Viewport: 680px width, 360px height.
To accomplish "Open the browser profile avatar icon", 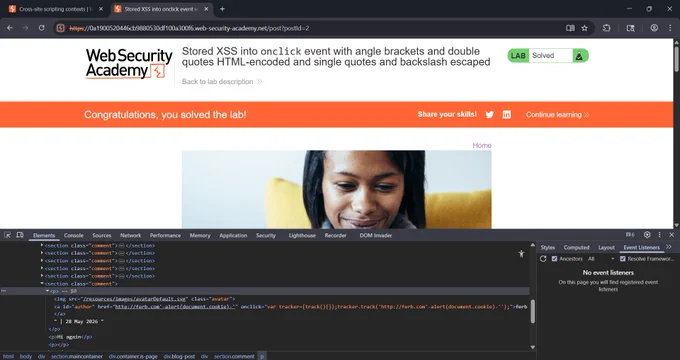I will (x=654, y=28).
